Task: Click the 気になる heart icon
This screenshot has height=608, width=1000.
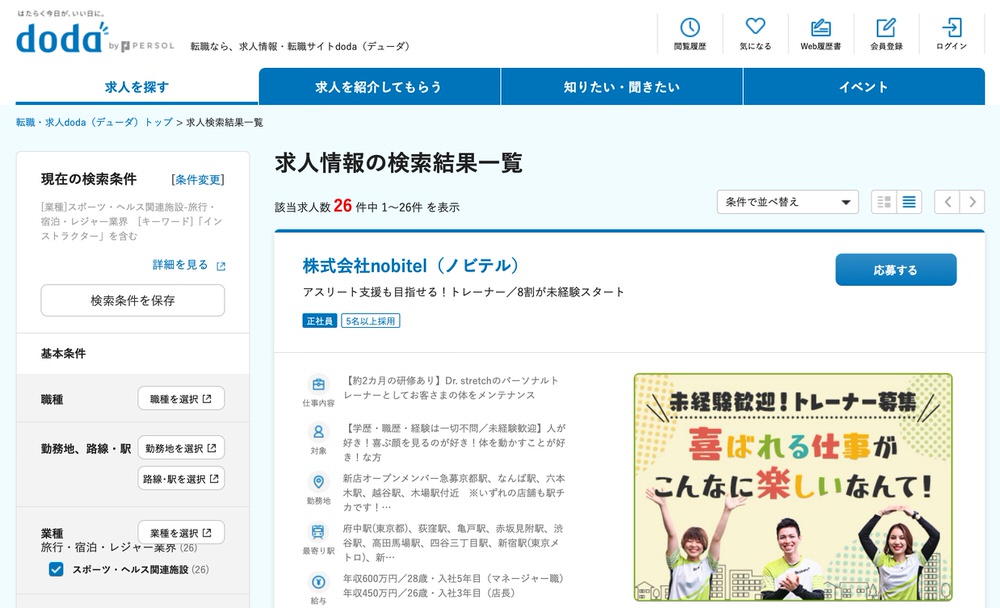Action: tap(755, 28)
